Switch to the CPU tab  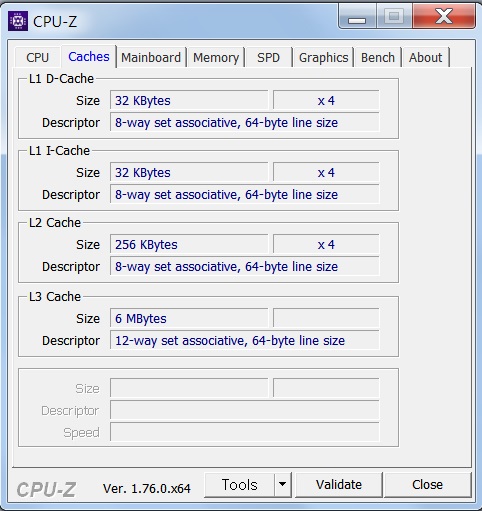click(38, 57)
